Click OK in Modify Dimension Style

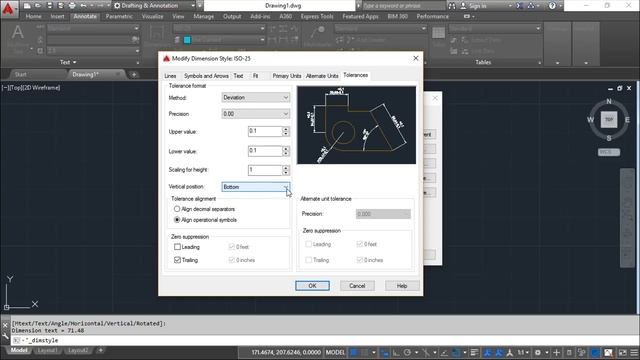[x=312, y=286]
